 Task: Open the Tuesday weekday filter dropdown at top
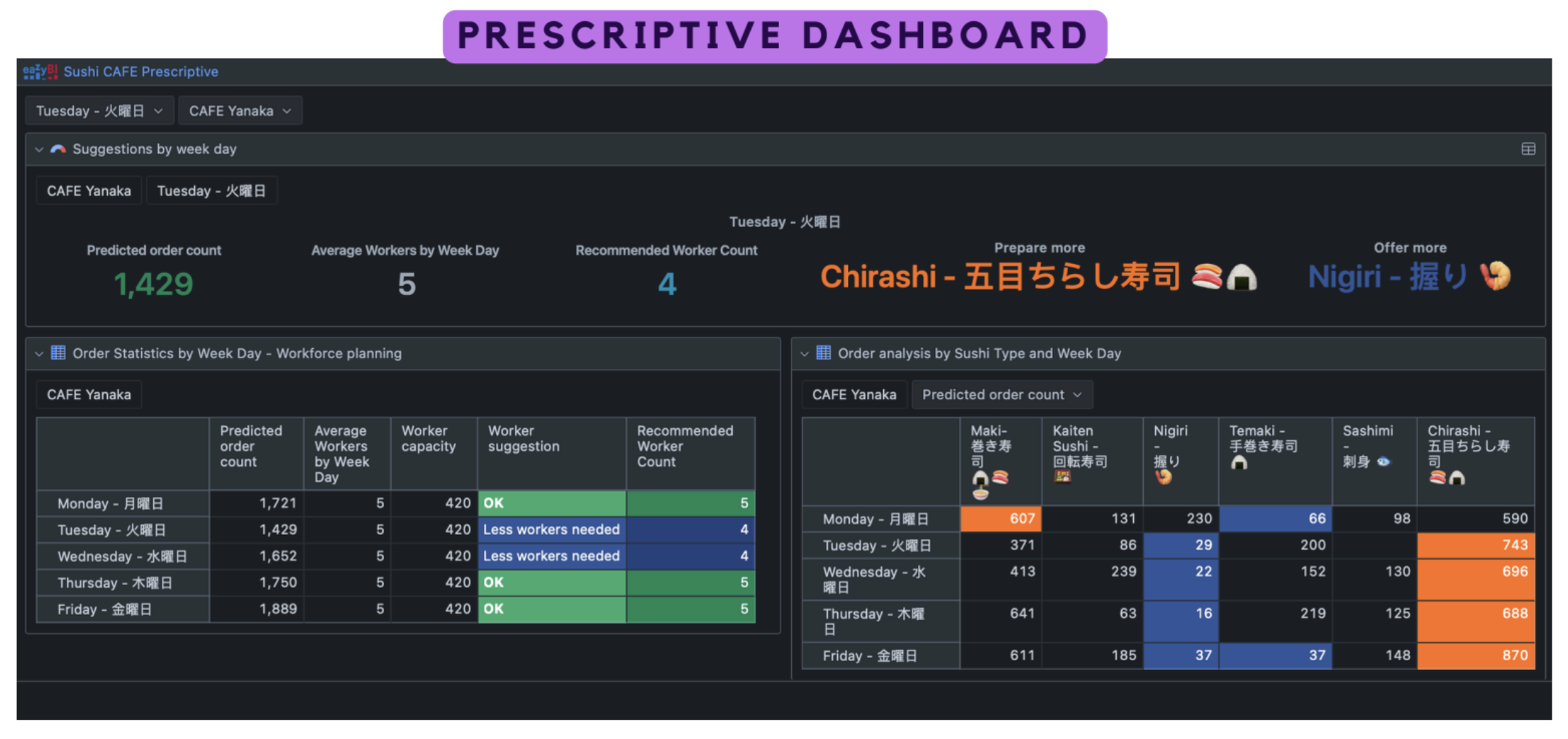(99, 111)
